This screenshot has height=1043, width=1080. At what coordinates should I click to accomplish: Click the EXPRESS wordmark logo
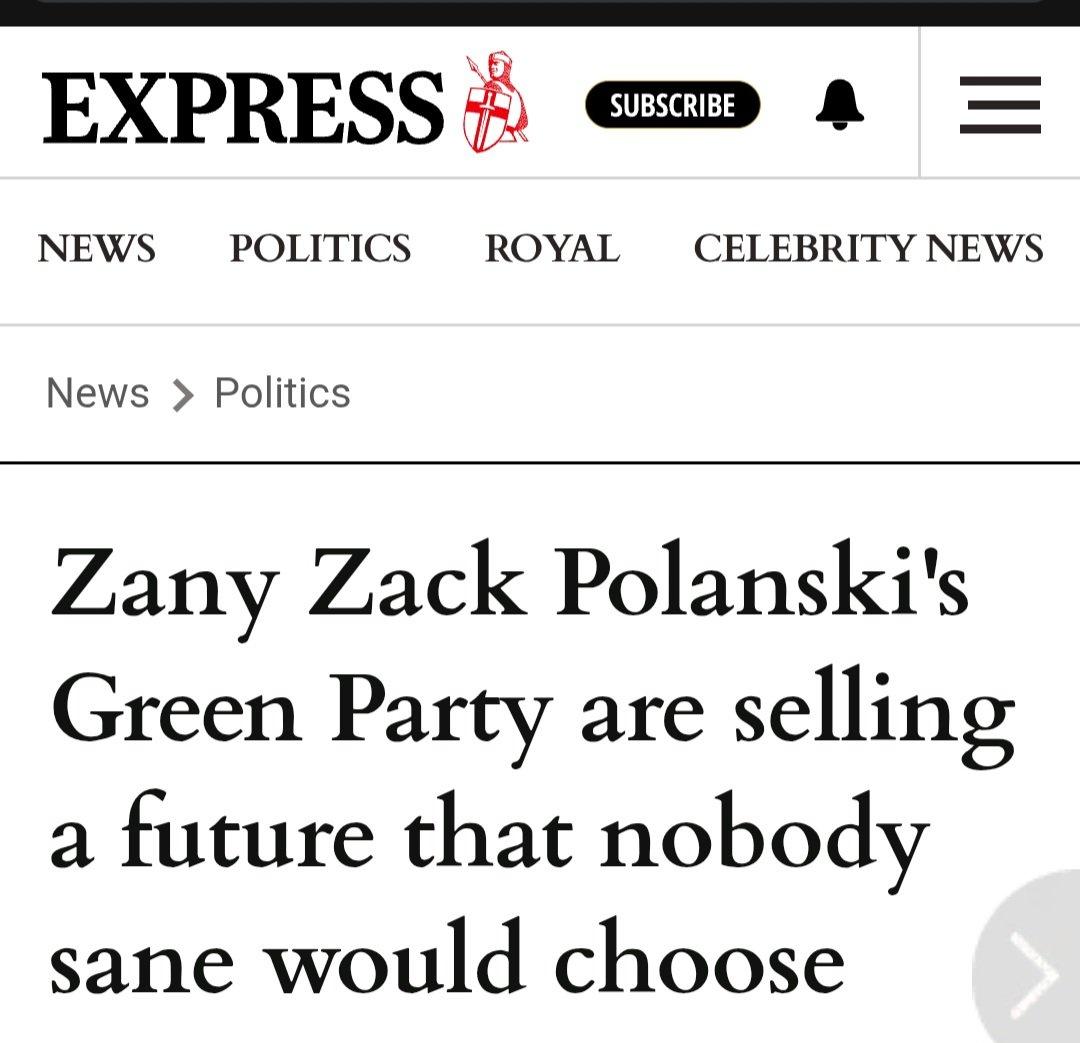tap(243, 106)
